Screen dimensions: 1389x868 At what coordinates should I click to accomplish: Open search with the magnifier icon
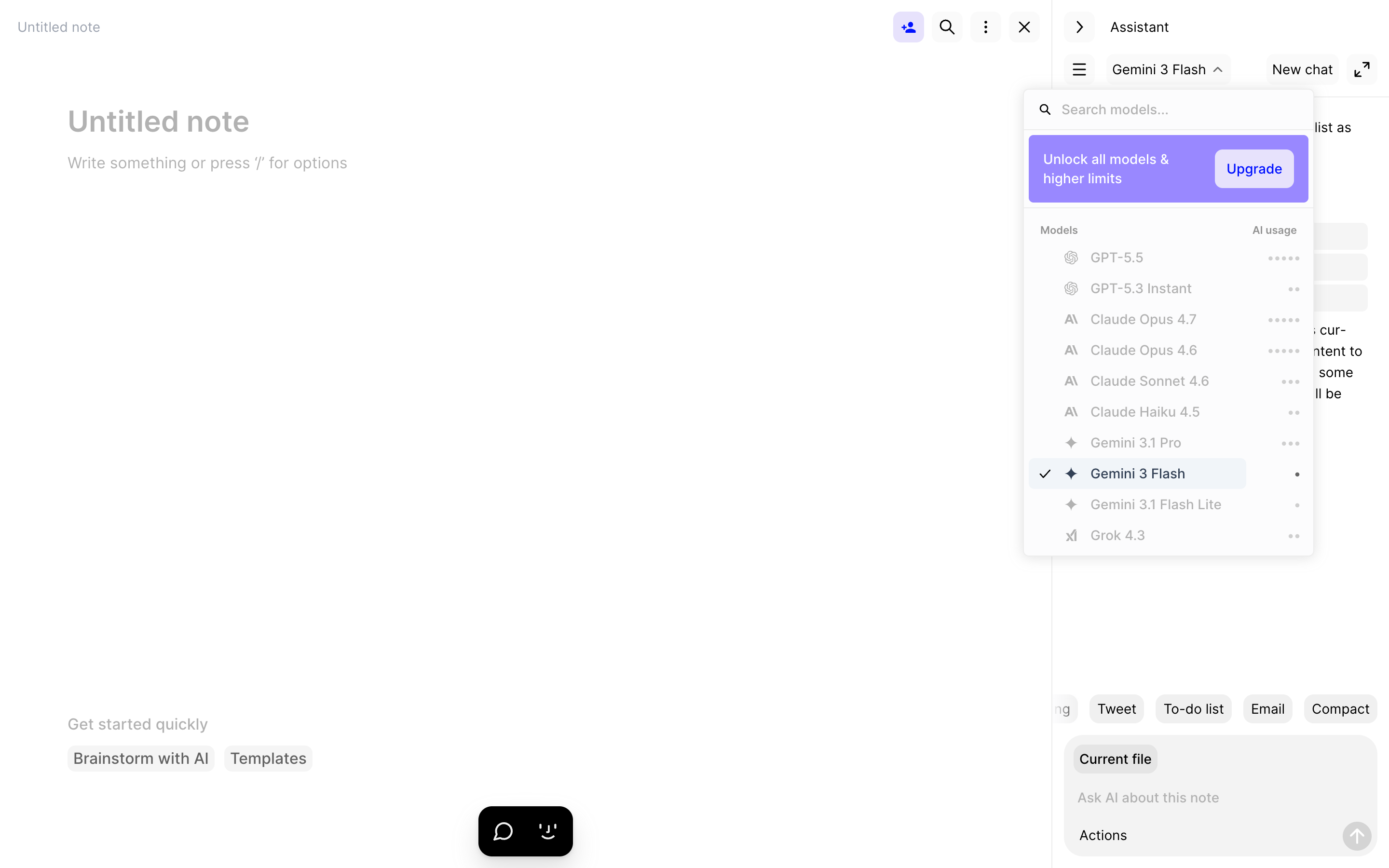(x=946, y=27)
